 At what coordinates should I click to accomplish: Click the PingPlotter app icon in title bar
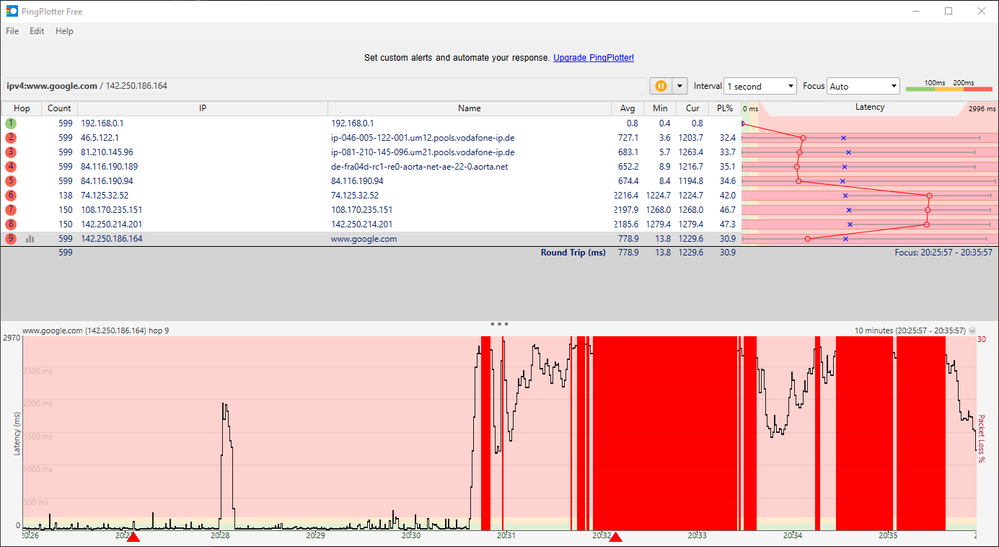tap(11, 11)
